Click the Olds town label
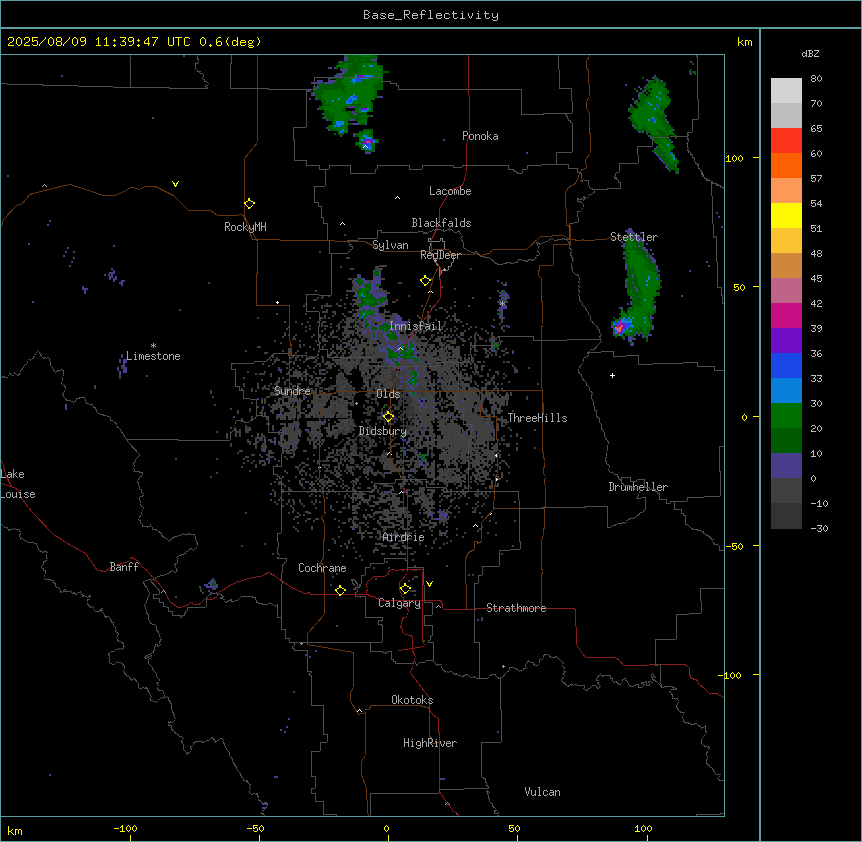Viewport: 862px width, 842px height. coord(388,394)
